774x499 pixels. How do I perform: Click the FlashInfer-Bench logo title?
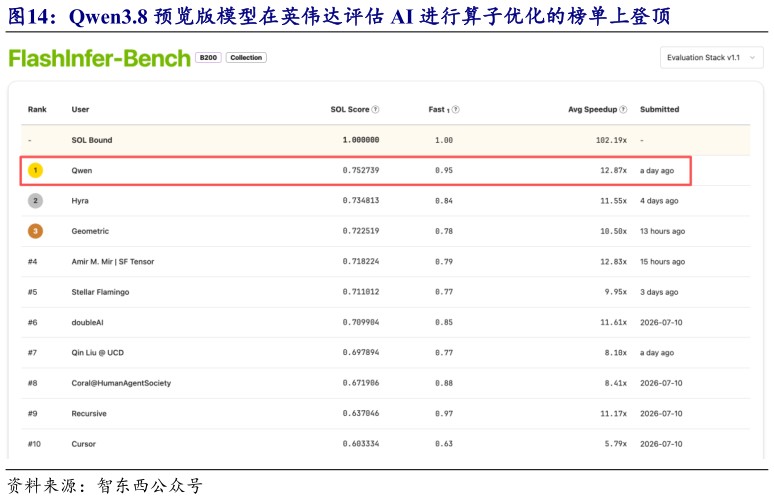(99, 59)
